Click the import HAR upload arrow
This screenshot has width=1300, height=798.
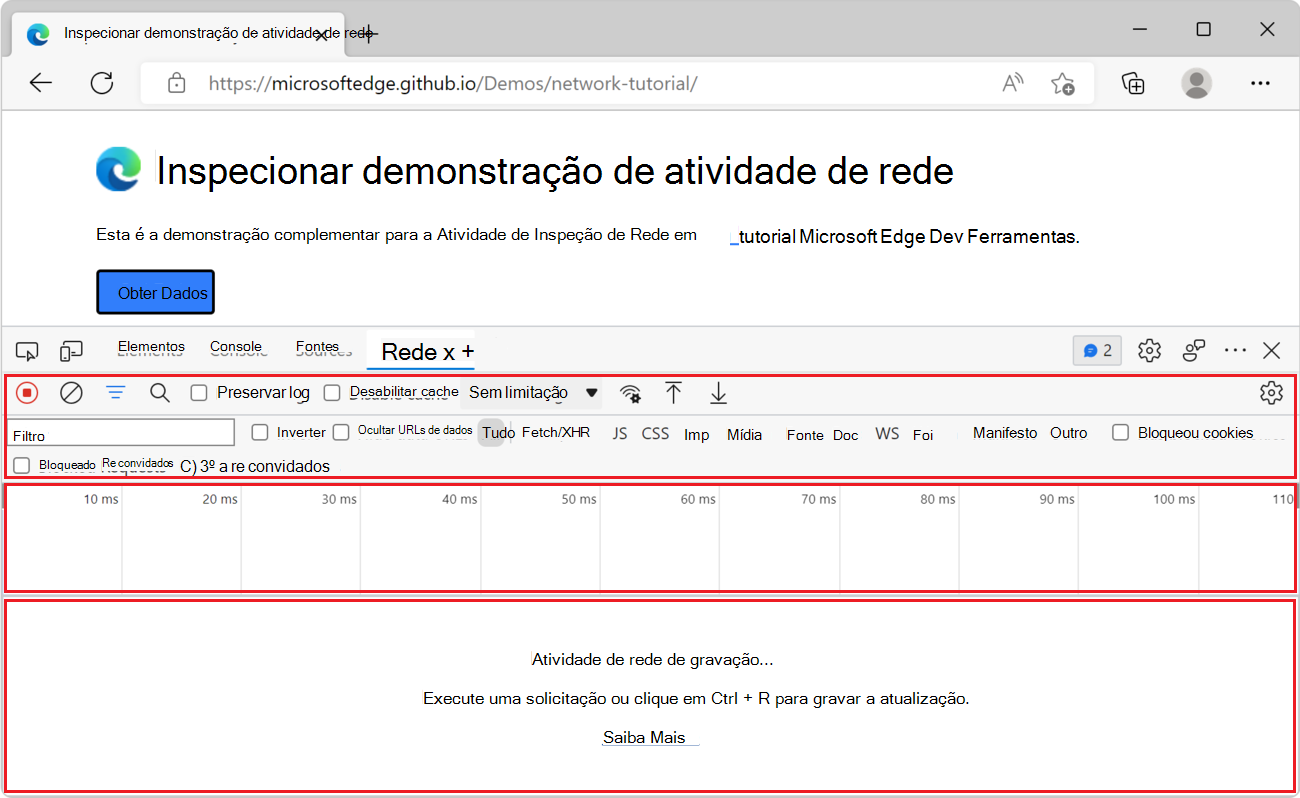[x=674, y=393]
